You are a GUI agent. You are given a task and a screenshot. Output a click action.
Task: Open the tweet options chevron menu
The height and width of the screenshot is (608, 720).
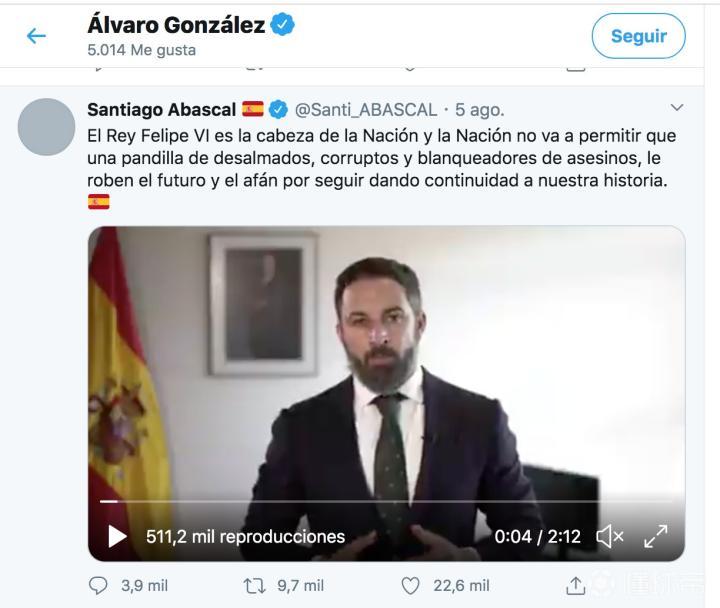point(676,108)
